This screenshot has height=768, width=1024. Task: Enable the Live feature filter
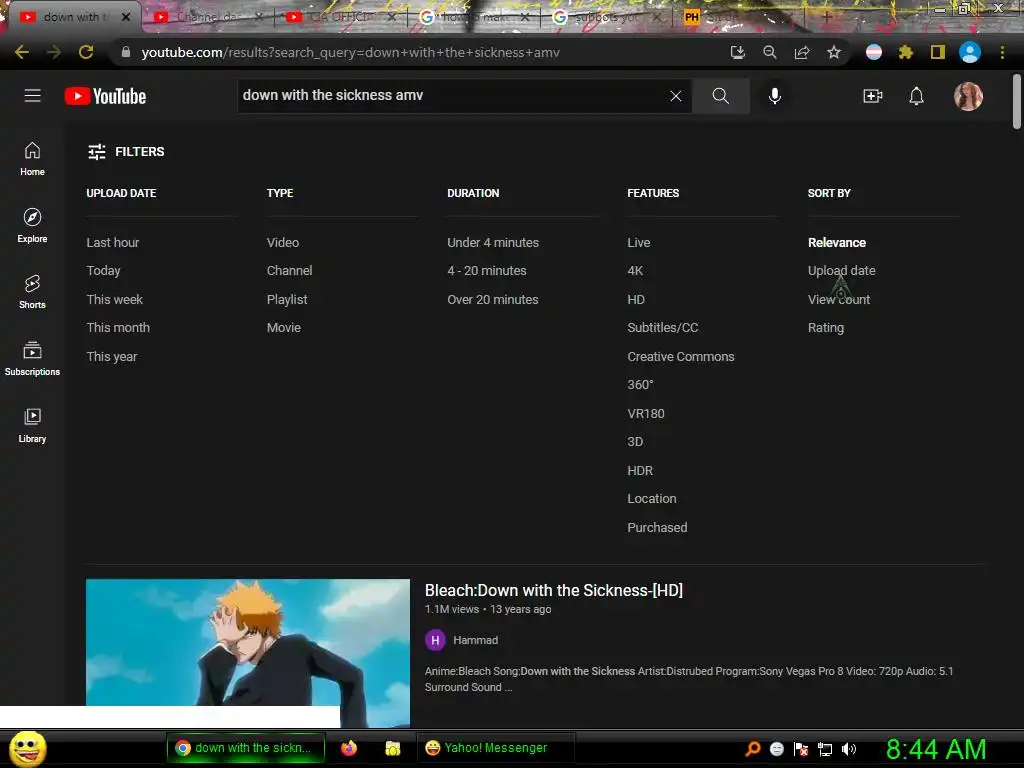[x=639, y=242]
